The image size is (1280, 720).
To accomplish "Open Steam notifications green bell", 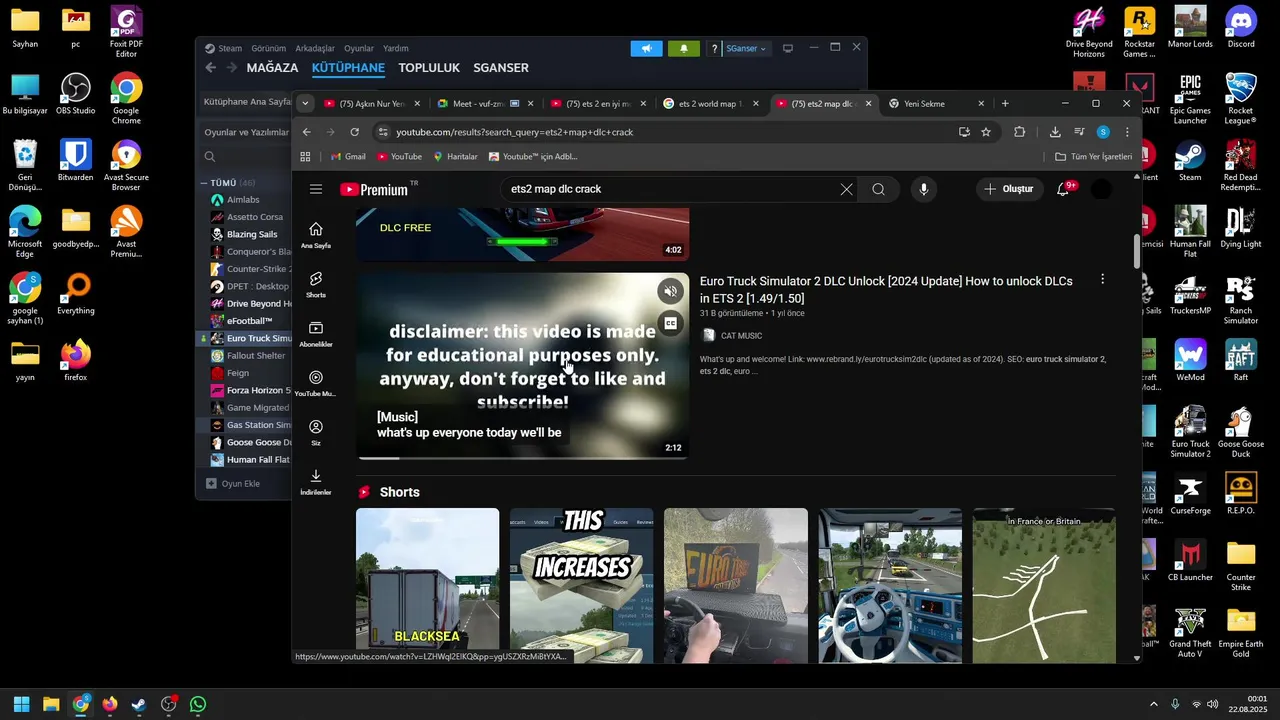I will (x=684, y=48).
